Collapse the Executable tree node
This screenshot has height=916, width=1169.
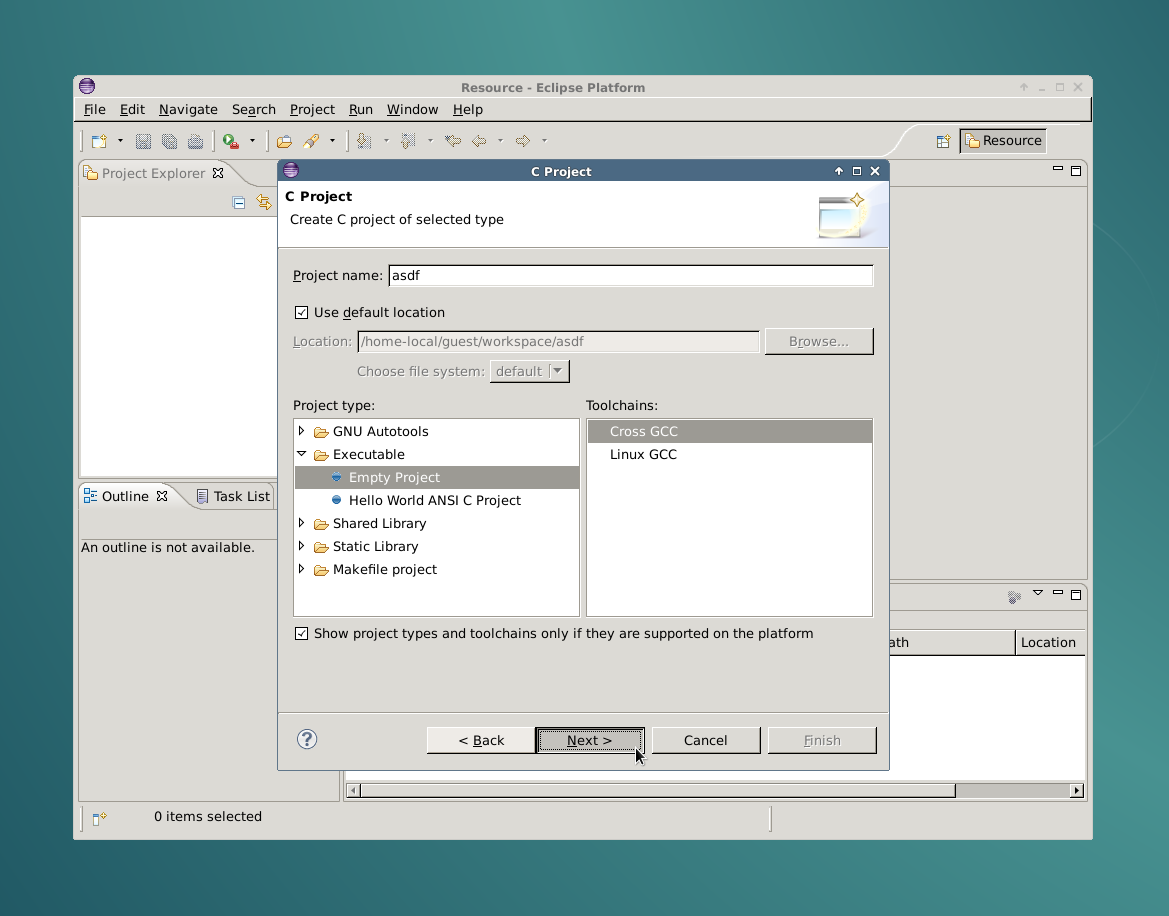click(x=302, y=454)
